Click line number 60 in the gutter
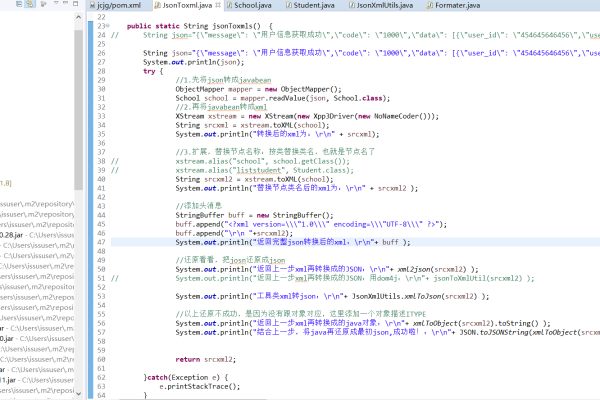 (x=101, y=359)
